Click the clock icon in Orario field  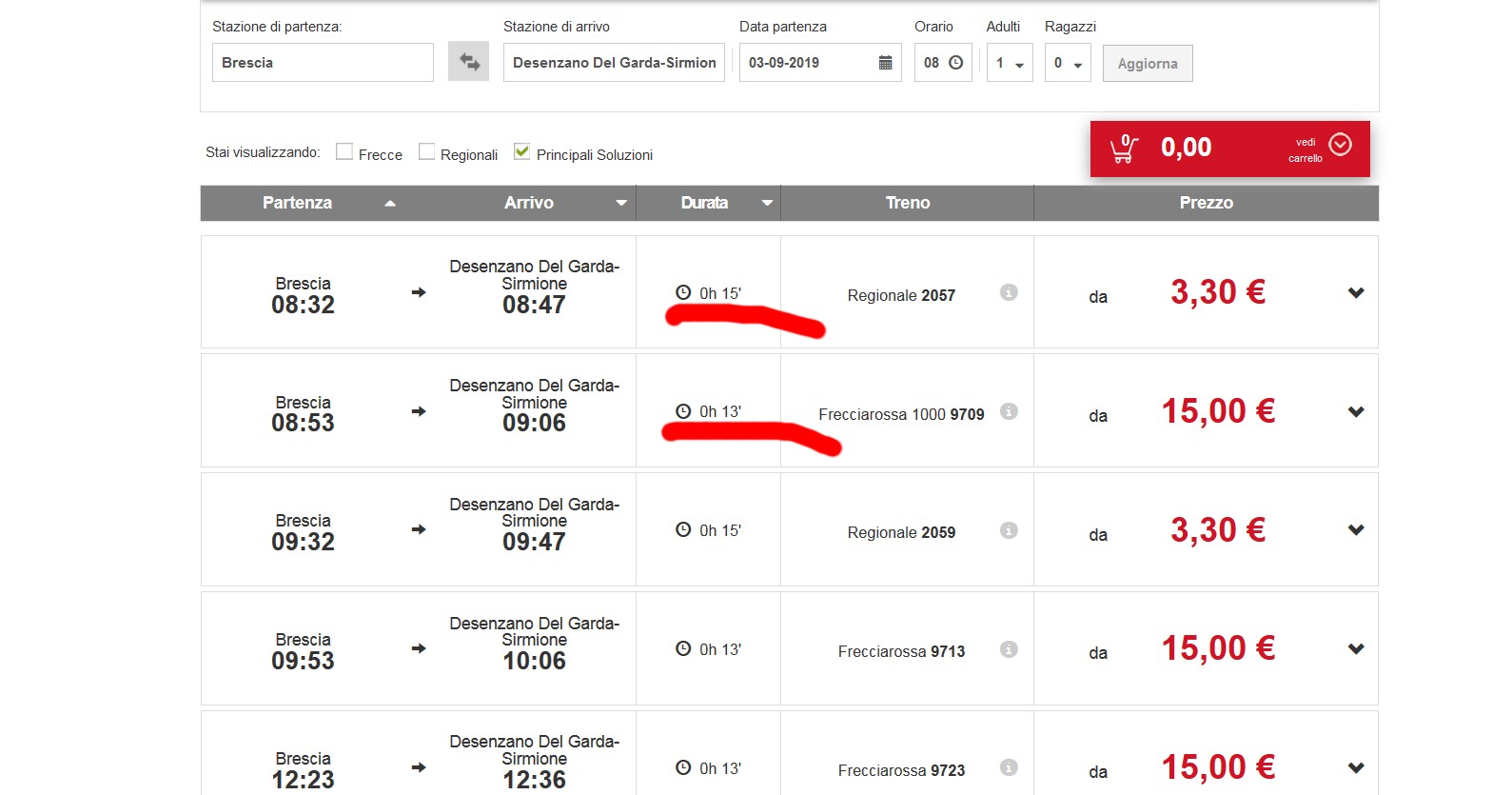[956, 63]
